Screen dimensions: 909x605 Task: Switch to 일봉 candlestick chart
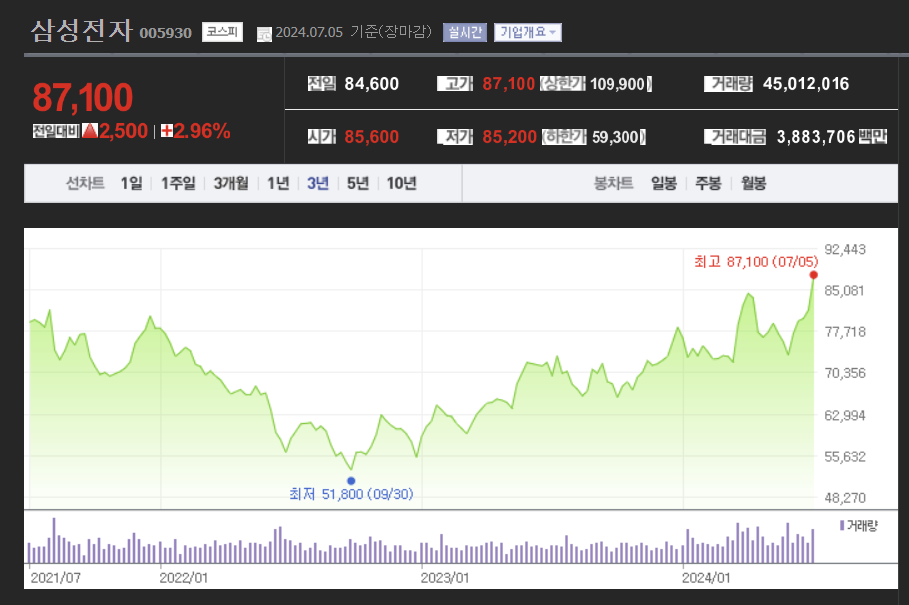664,183
